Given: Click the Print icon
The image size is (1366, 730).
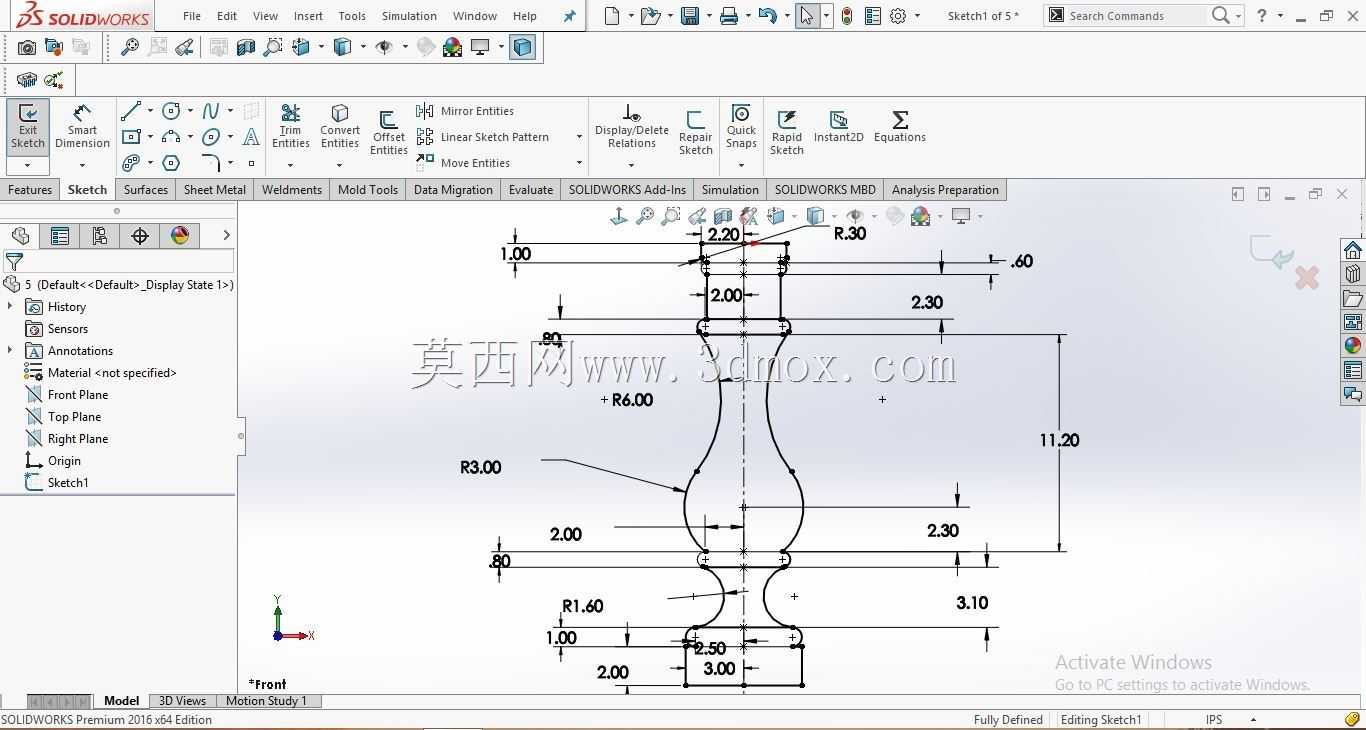Looking at the screenshot, I should point(729,16).
